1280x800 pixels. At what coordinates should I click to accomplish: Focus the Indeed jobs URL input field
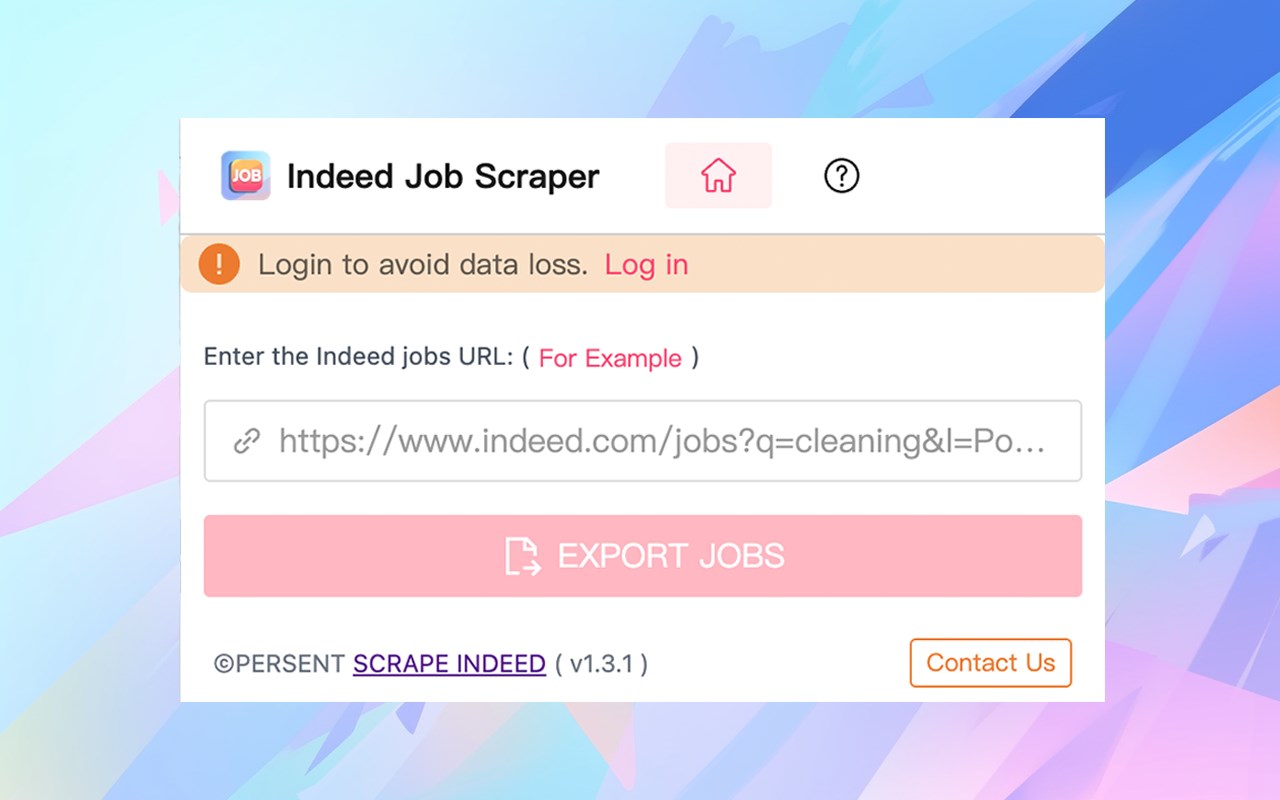tap(643, 441)
